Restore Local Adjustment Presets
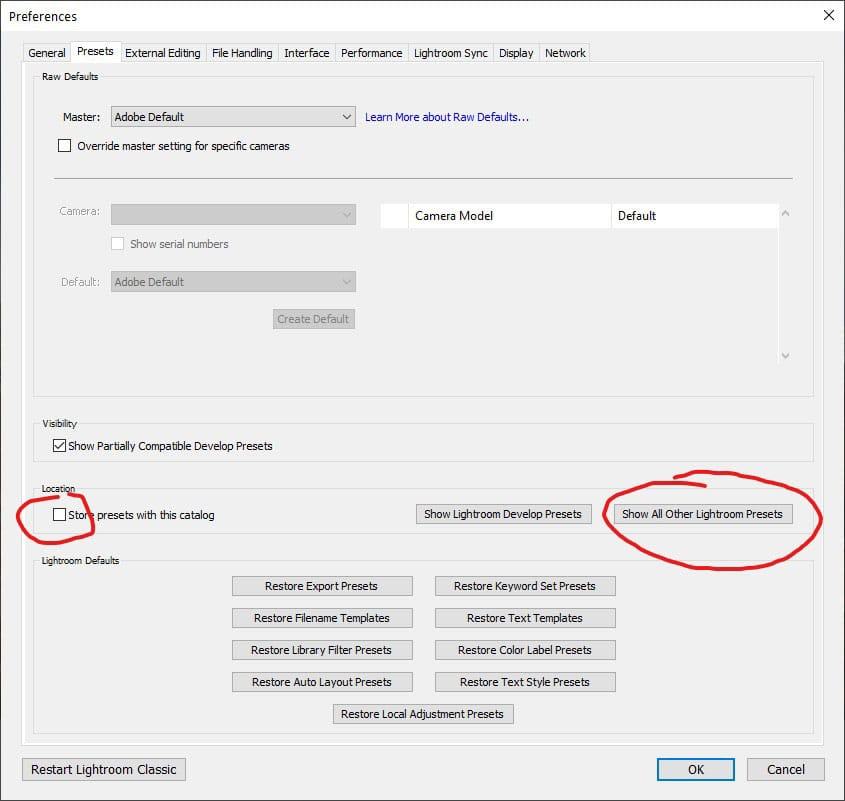Image resolution: width=845 pixels, height=801 pixels. tap(422, 714)
